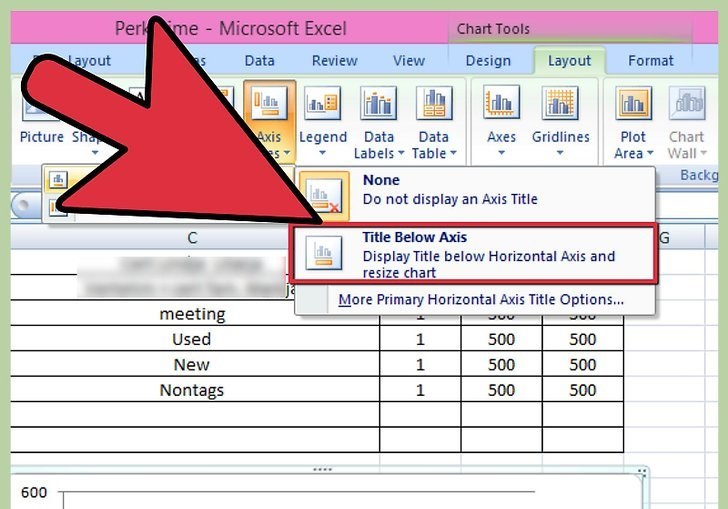Viewport: 728px width, 509px height.
Task: Select the "Used" cell
Action: click(x=191, y=339)
